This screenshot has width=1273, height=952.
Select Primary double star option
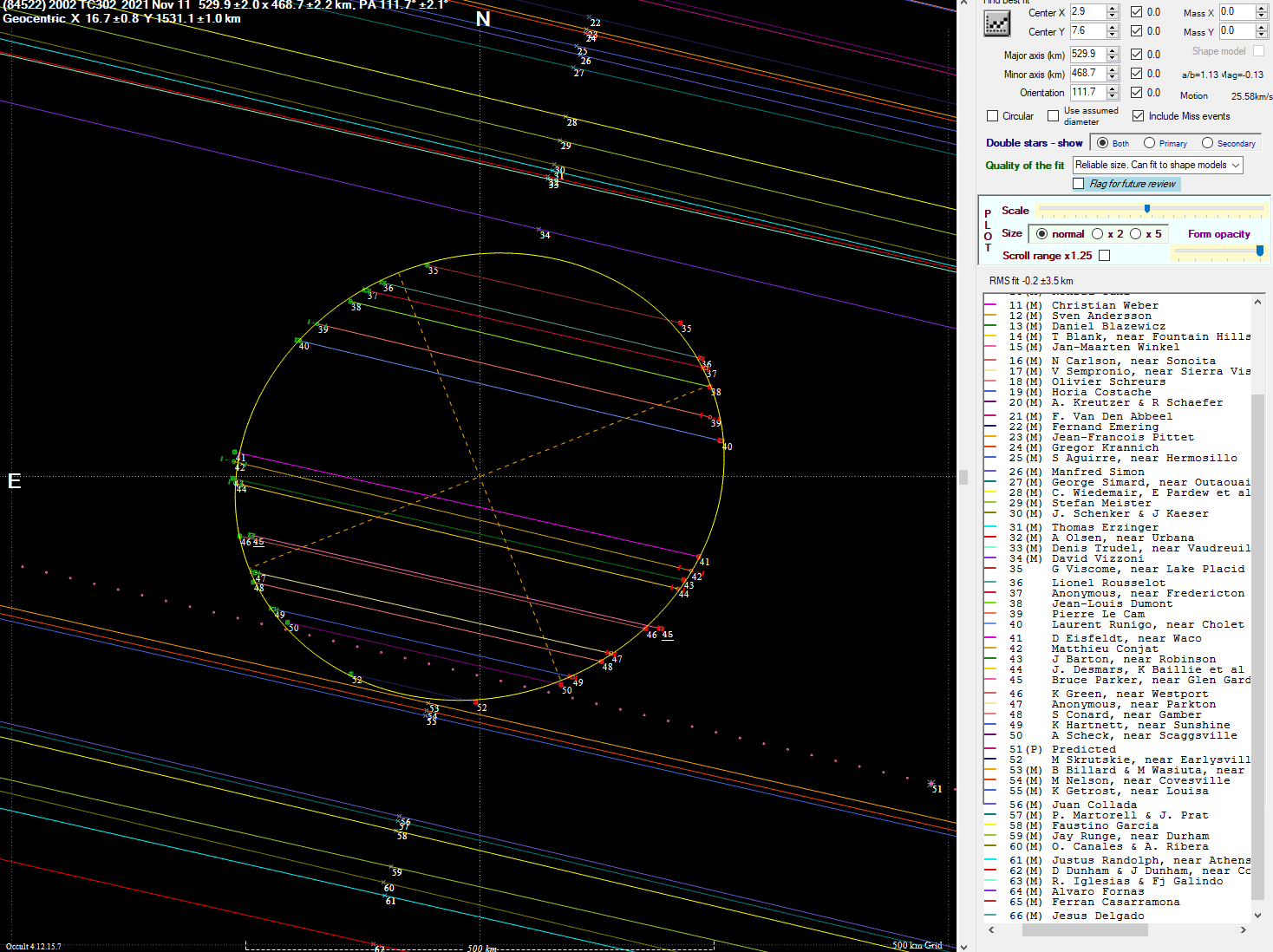click(1149, 143)
